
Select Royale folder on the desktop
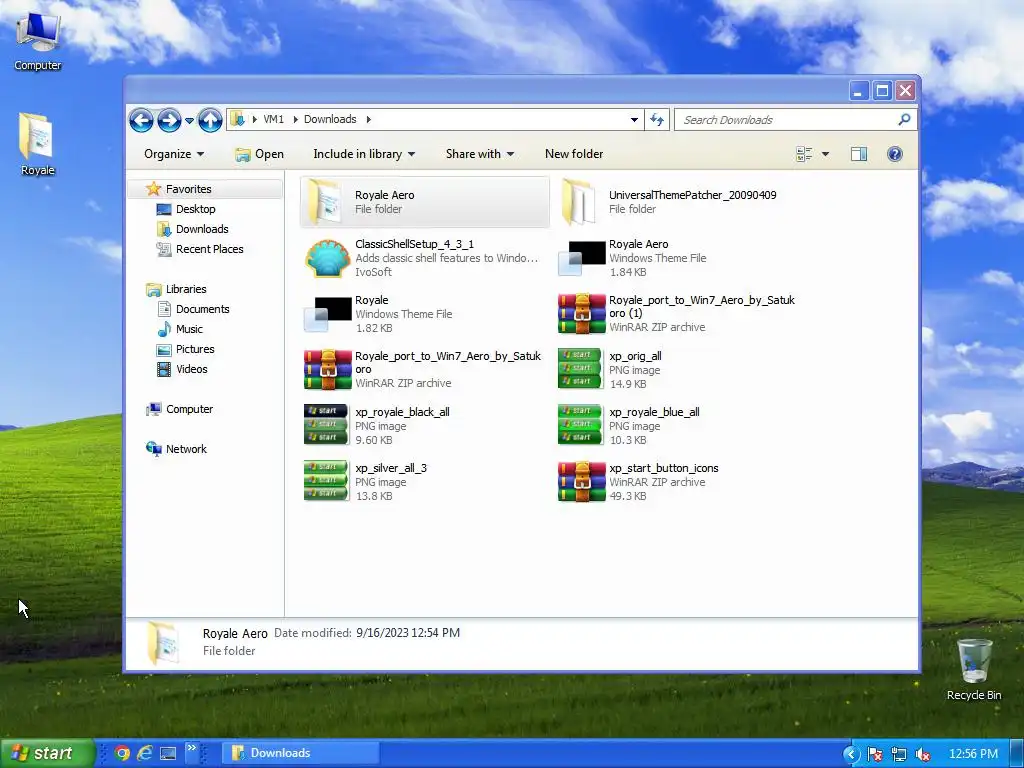coord(37,144)
